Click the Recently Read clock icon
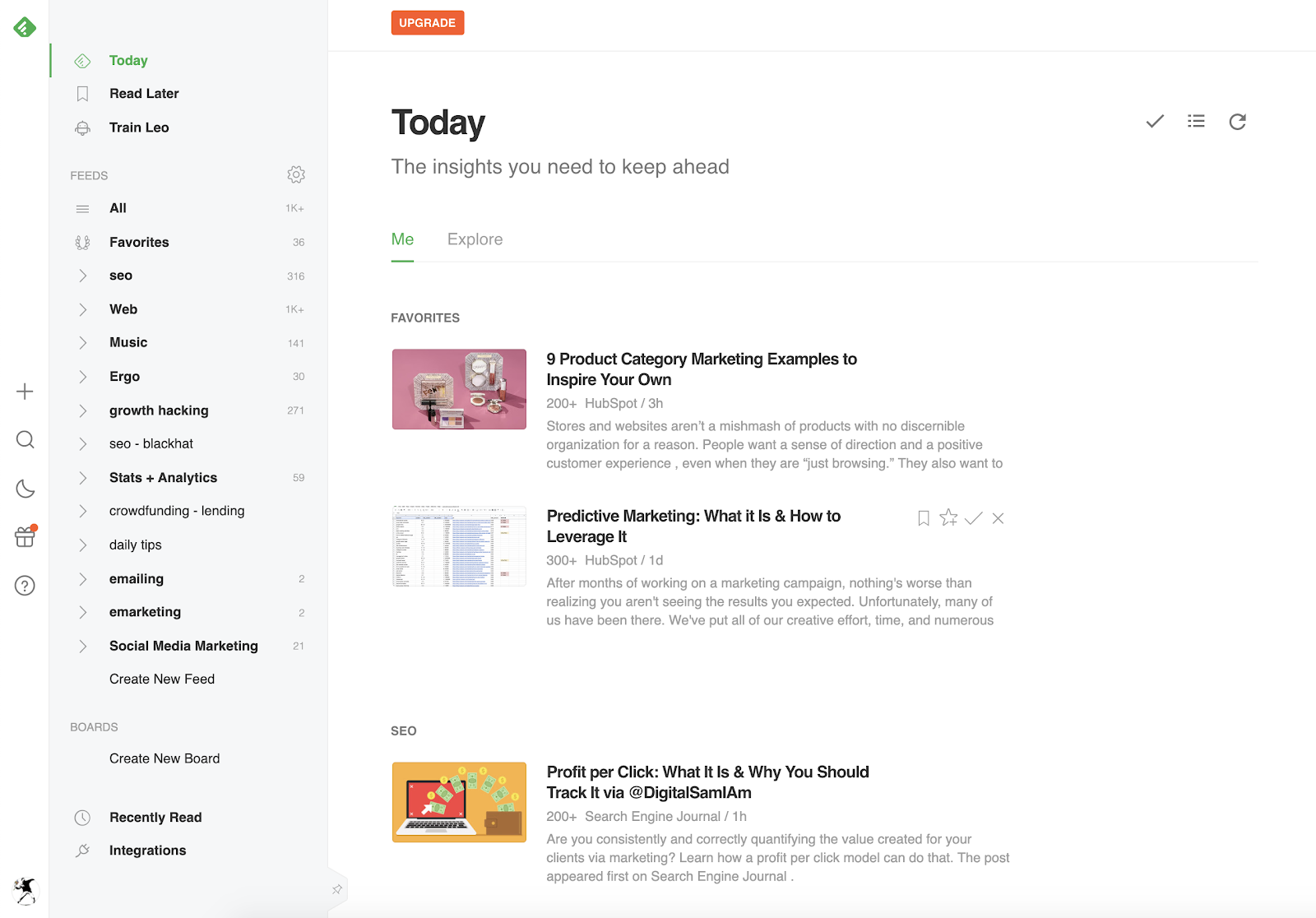 (82, 818)
